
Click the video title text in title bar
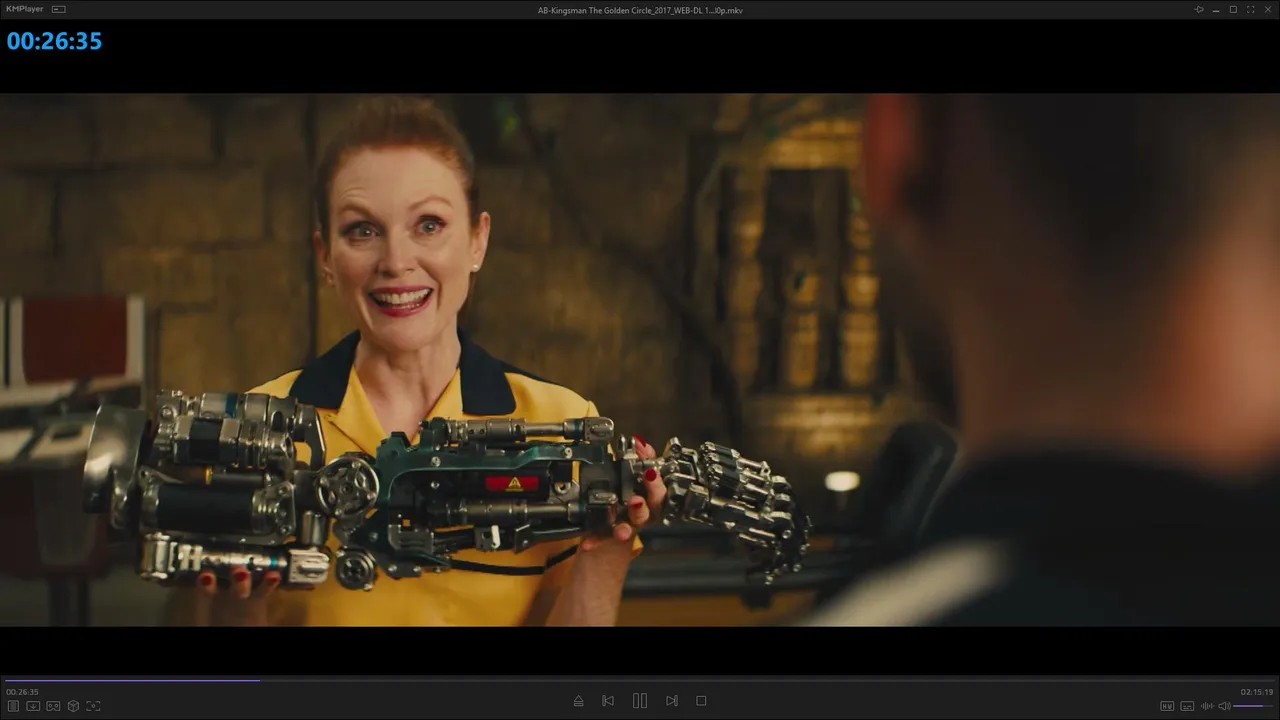pyautogui.click(x=640, y=10)
